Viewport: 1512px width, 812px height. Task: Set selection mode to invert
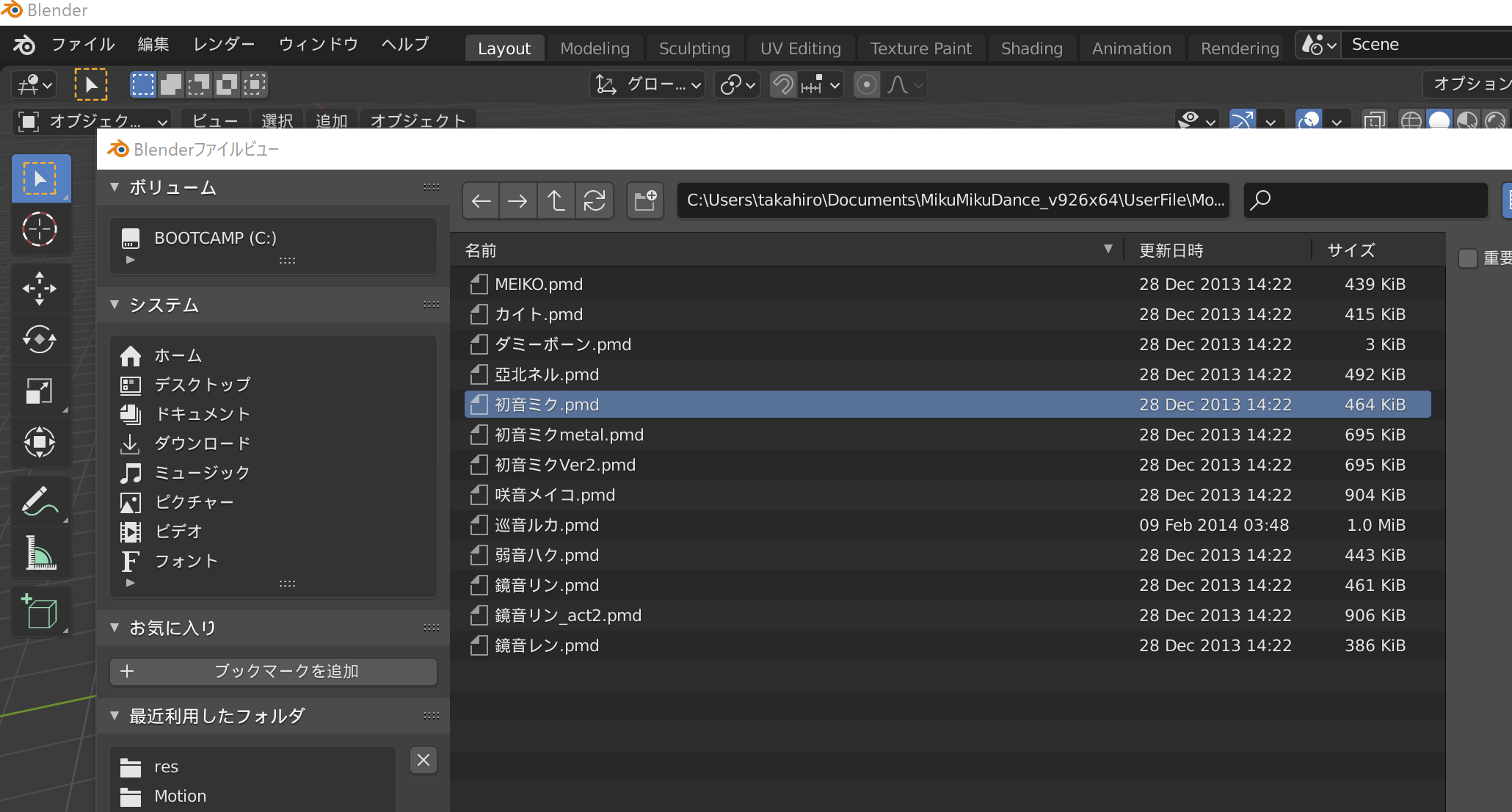point(227,84)
